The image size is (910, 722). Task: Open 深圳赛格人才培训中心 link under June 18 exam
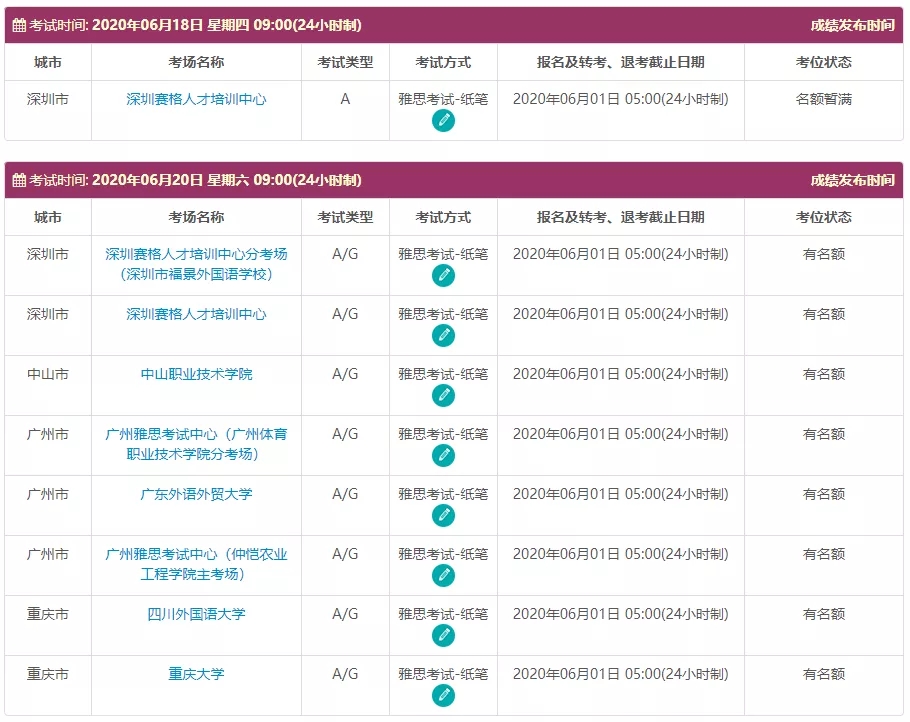[196, 100]
